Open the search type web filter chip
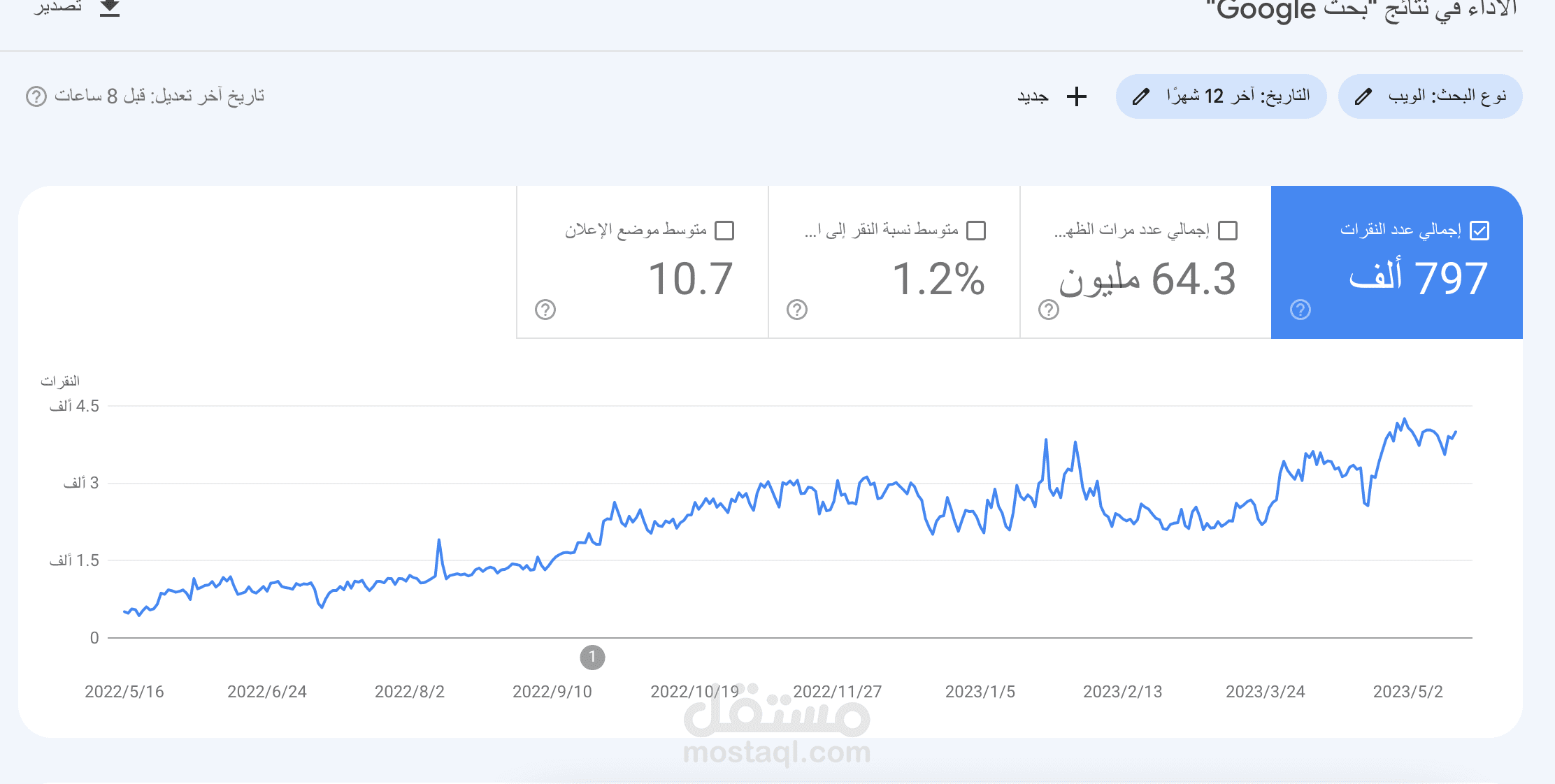The height and width of the screenshot is (784, 1555). click(1430, 96)
